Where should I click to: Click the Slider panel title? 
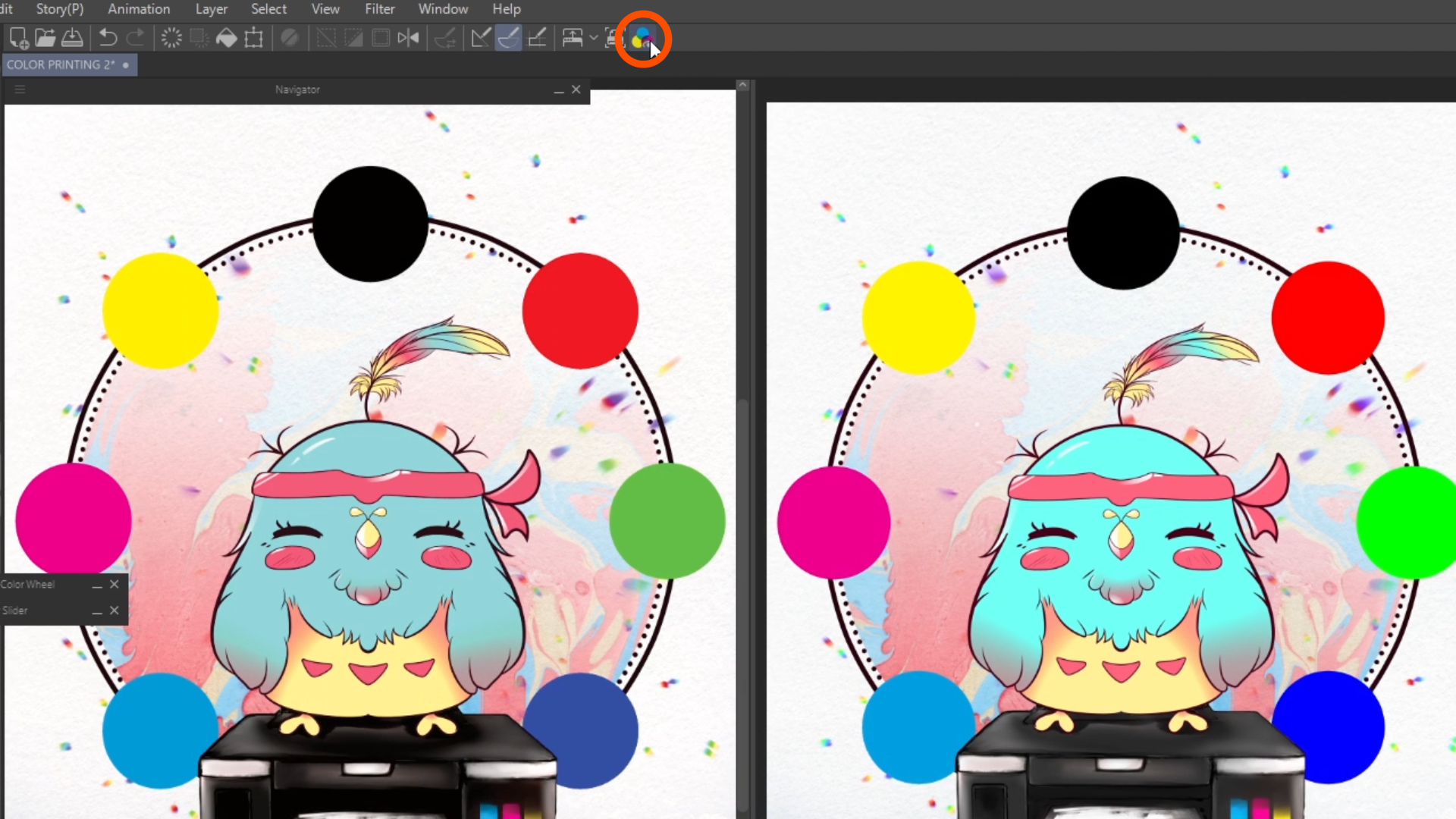pyautogui.click(x=15, y=610)
